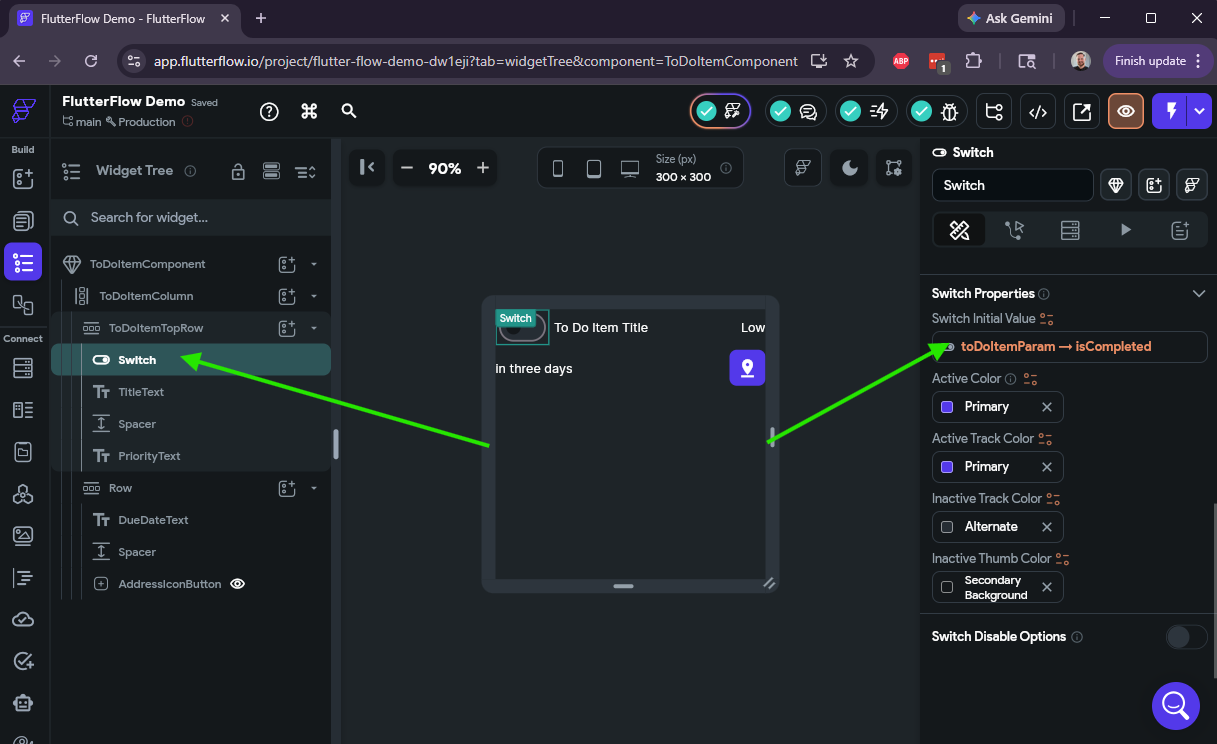Open the dropdown next to the Test Mode button

1200,112
